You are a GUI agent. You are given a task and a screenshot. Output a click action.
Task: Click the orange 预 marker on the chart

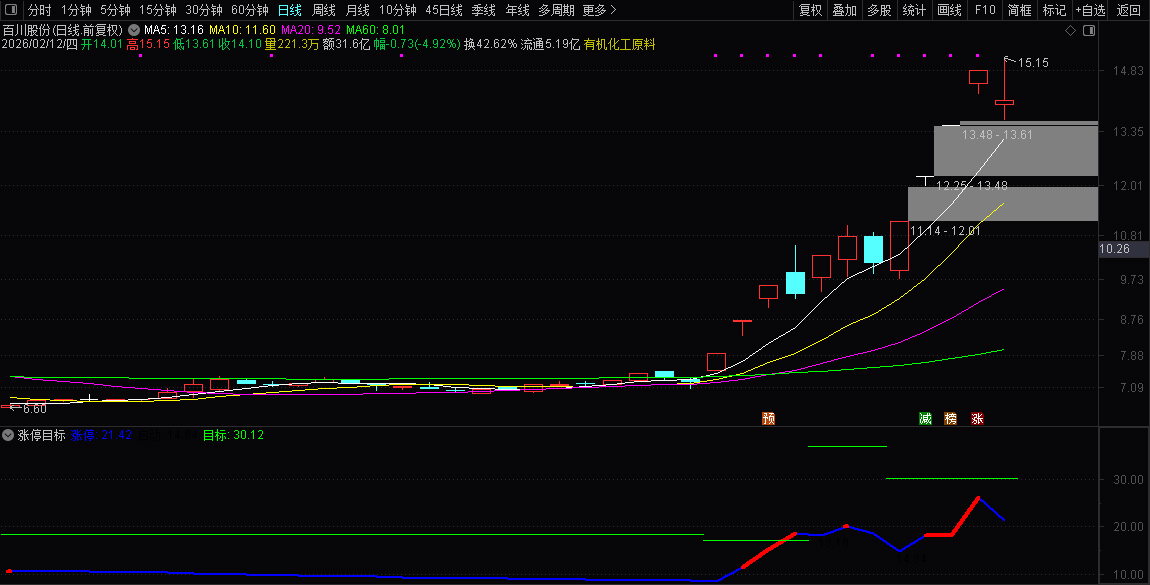768,418
